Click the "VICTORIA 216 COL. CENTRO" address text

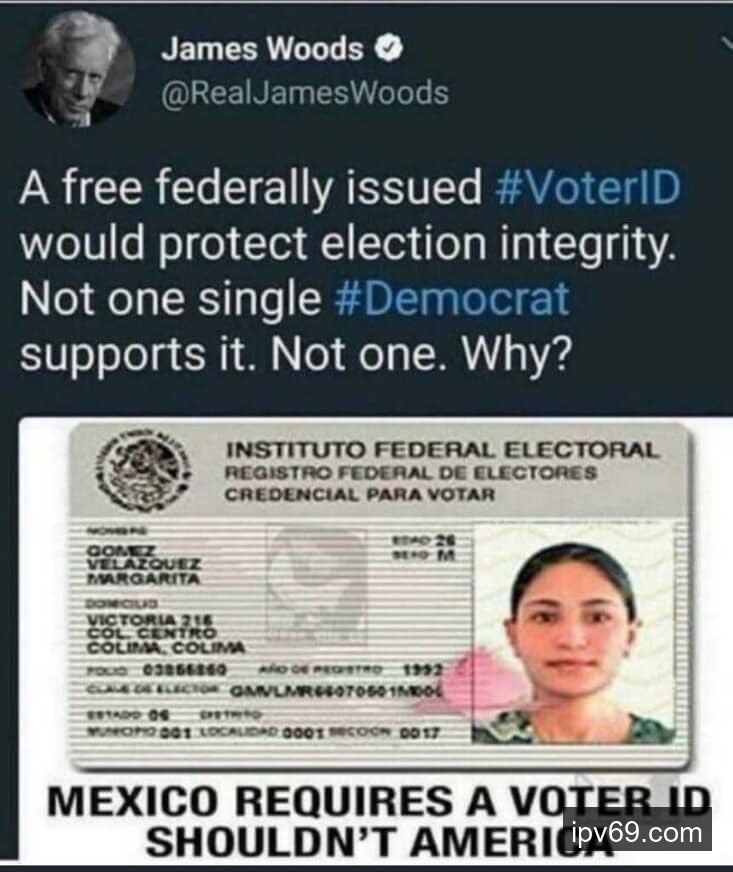[151, 627]
